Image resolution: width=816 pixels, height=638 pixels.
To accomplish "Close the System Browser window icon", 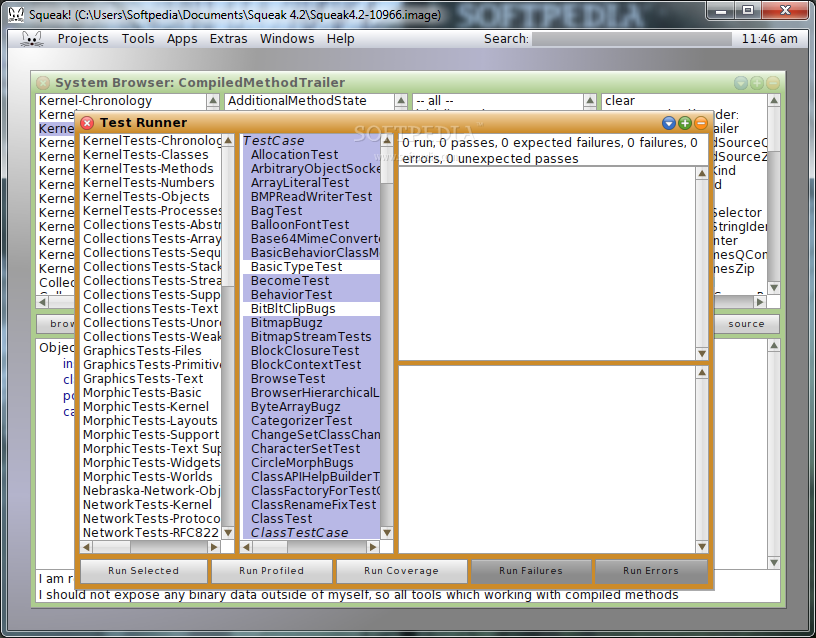I will (43, 83).
